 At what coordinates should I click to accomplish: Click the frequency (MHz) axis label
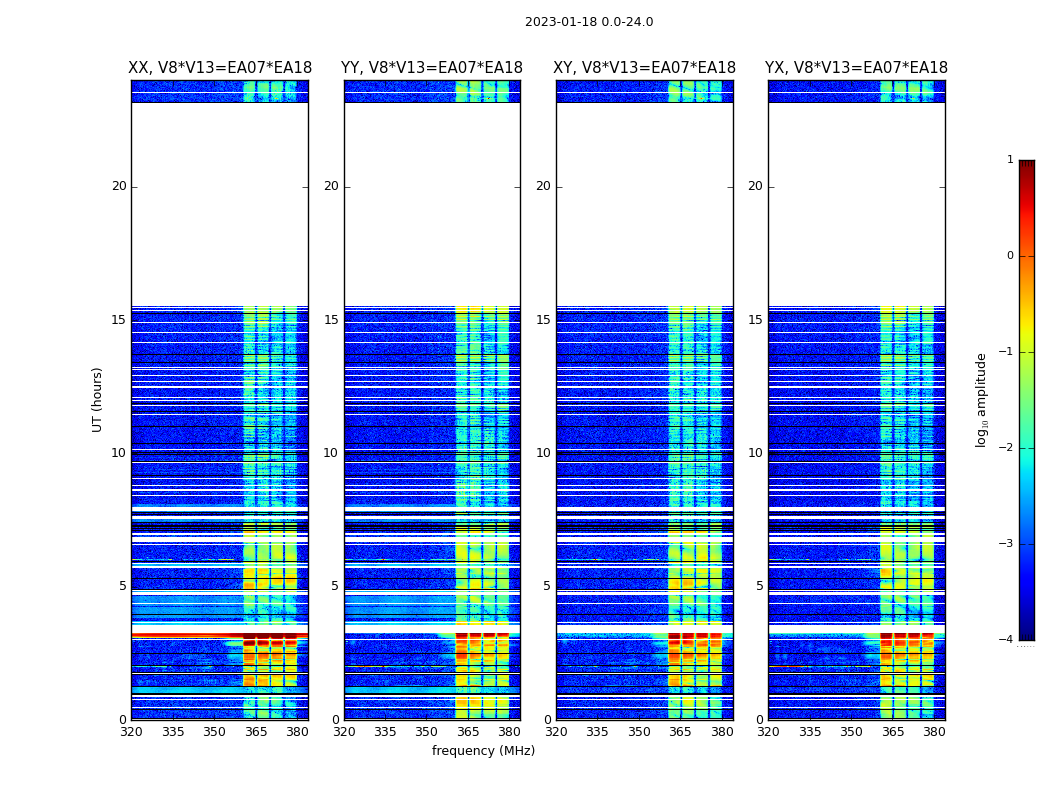pos(483,750)
